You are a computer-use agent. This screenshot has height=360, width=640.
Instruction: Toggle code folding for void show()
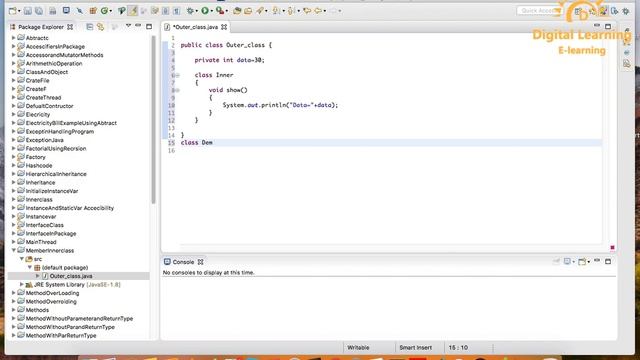177,90
